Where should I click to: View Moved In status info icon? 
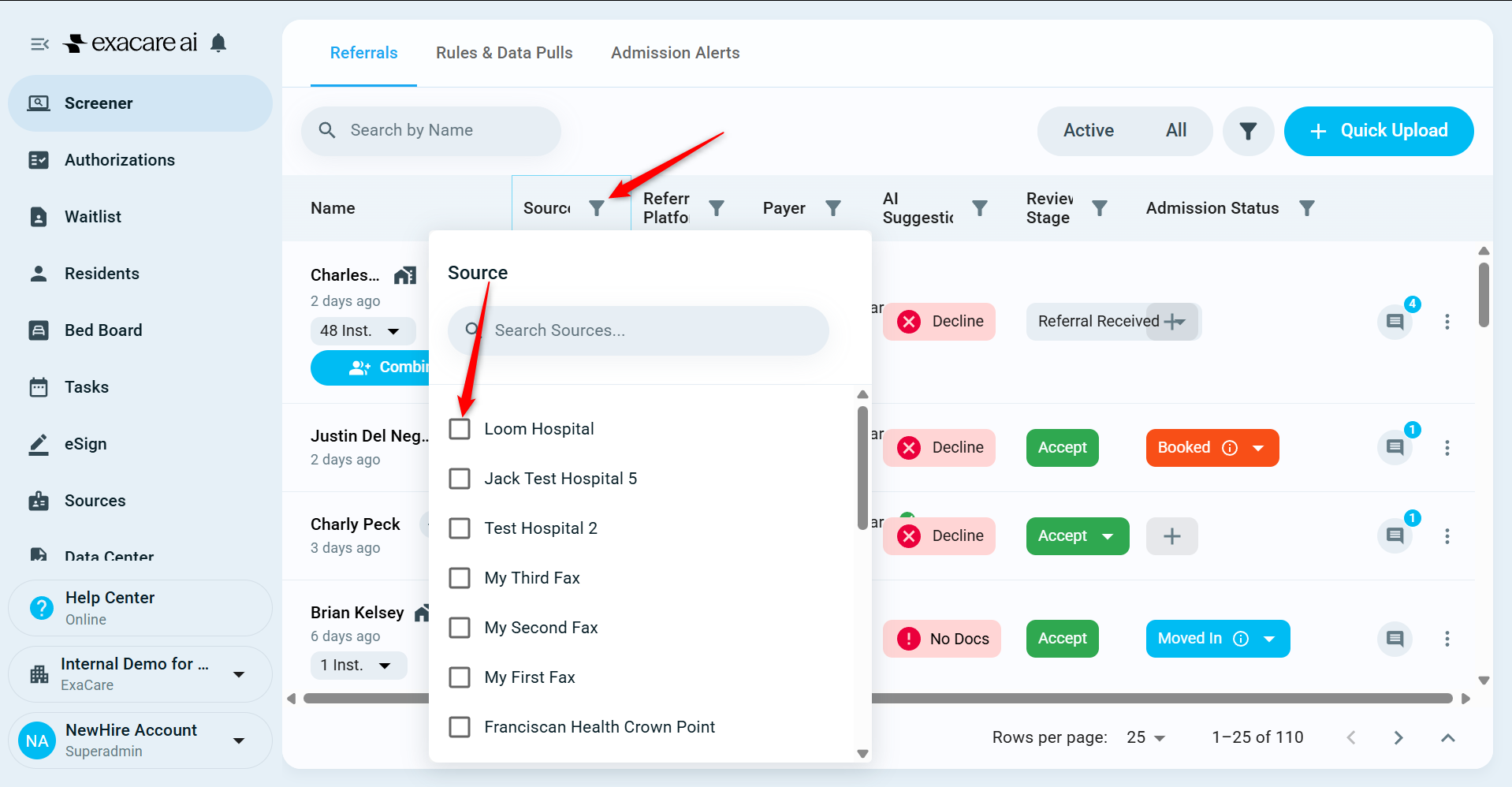pyautogui.click(x=1241, y=639)
